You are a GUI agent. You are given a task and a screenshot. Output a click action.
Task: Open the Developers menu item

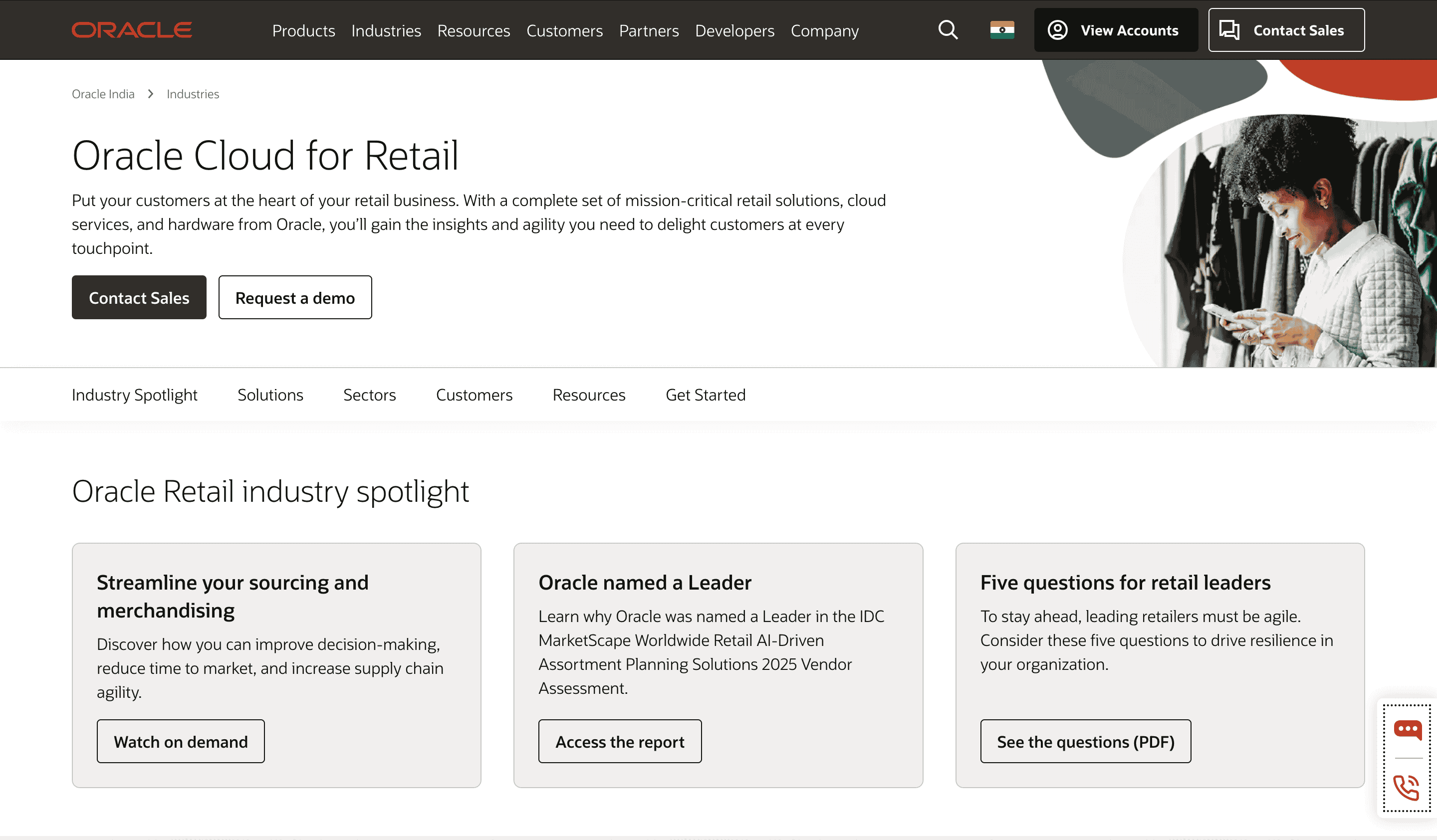(735, 31)
